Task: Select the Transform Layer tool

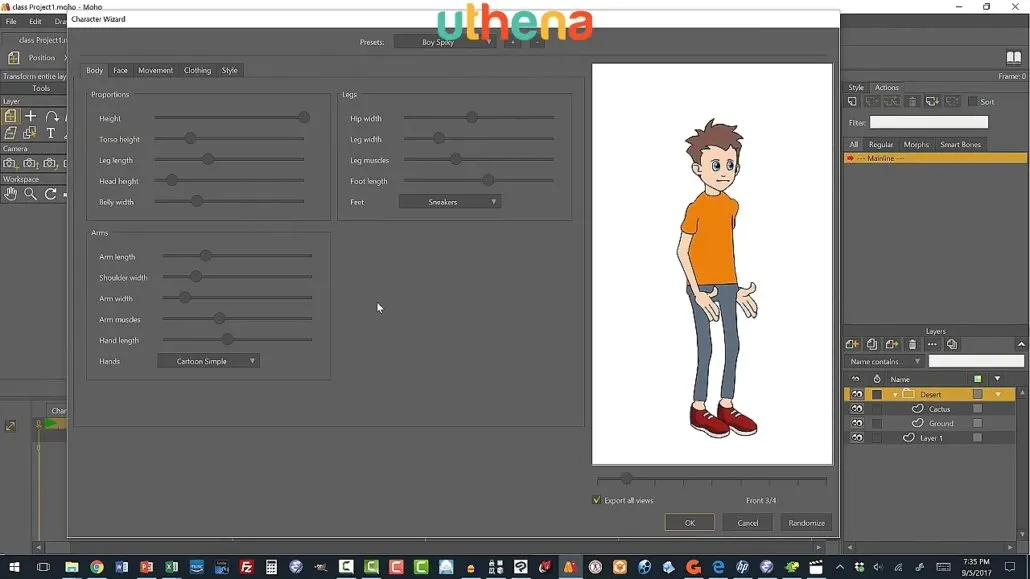Action: pos(11,116)
